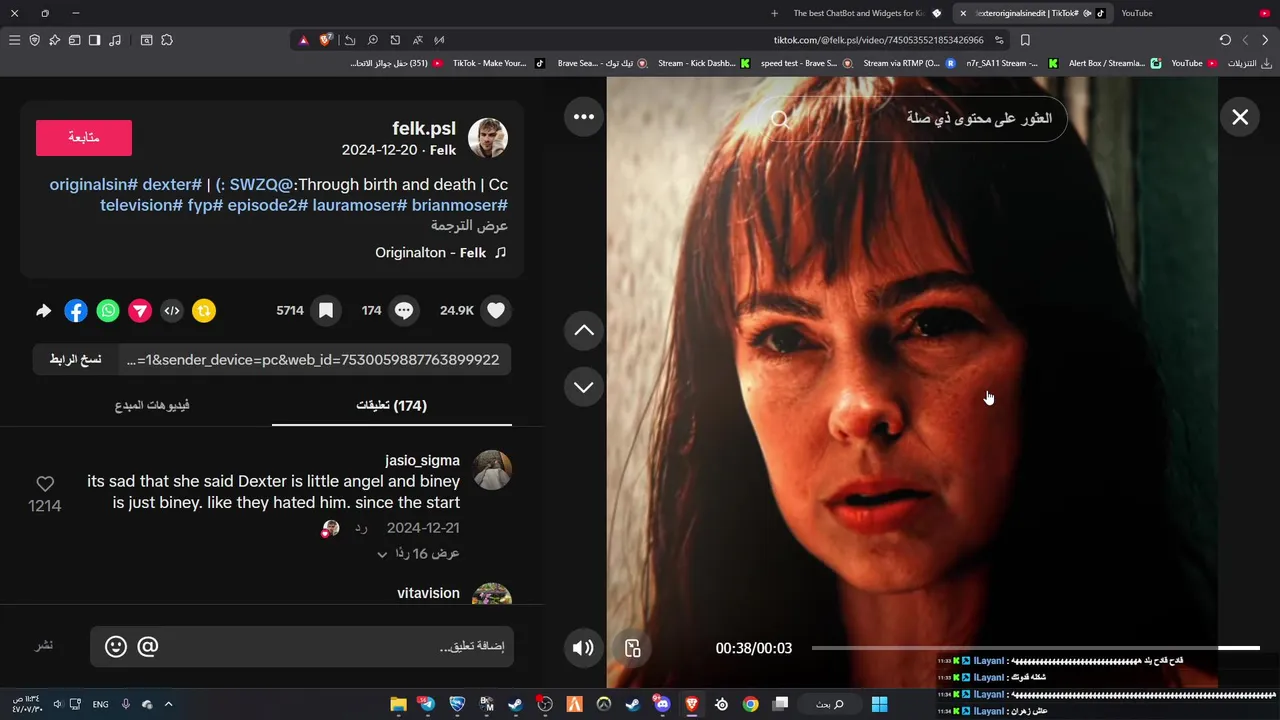The height and width of the screenshot is (720, 1280).
Task: Open felk.psl profile avatar
Action: coord(488,138)
